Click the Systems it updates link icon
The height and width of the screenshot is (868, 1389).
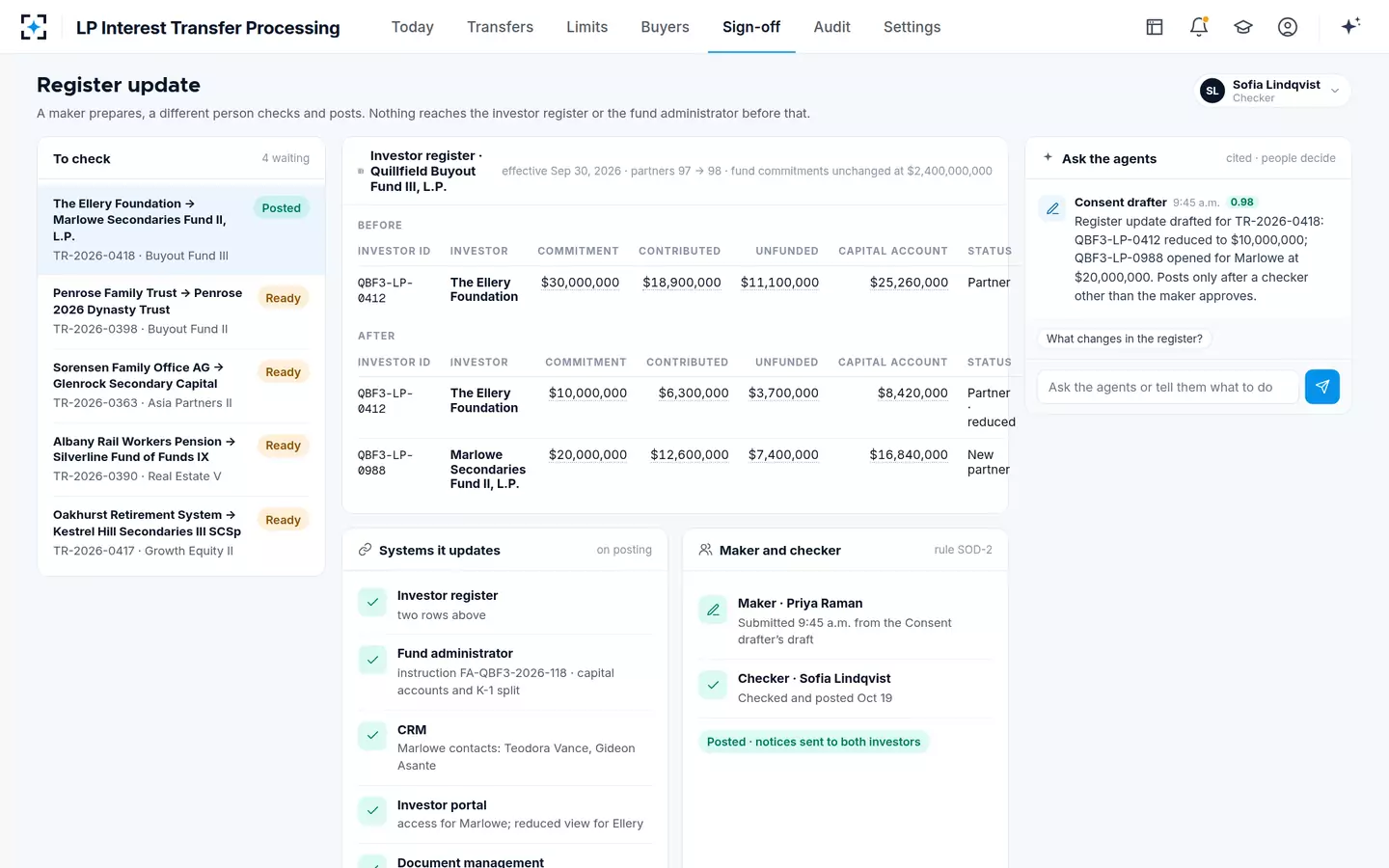365,550
